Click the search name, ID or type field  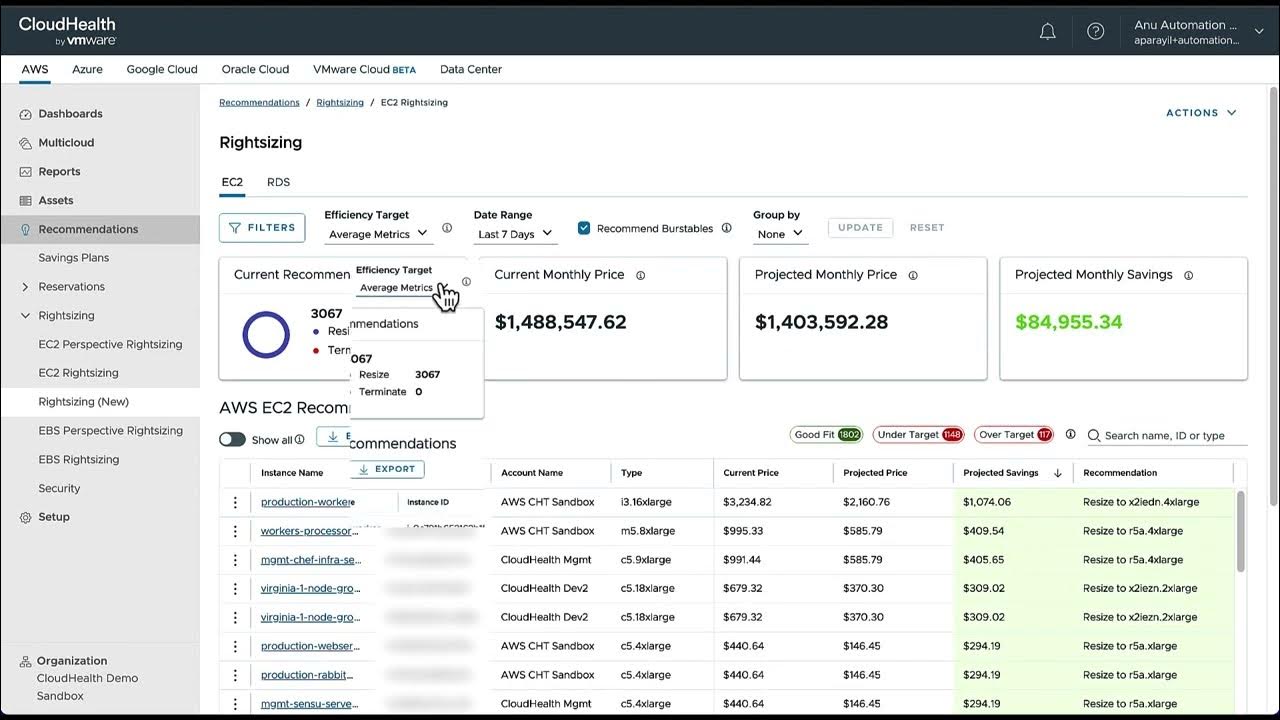(x=1167, y=436)
